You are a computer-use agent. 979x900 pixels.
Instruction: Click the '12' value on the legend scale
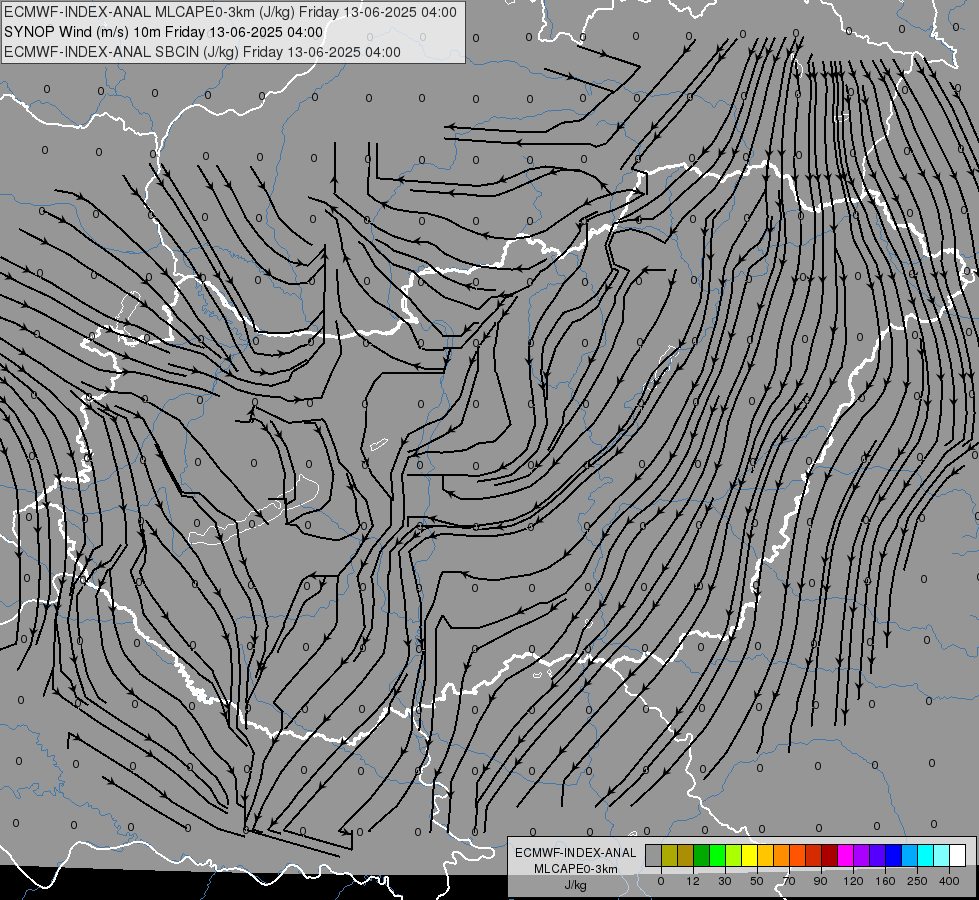693,881
